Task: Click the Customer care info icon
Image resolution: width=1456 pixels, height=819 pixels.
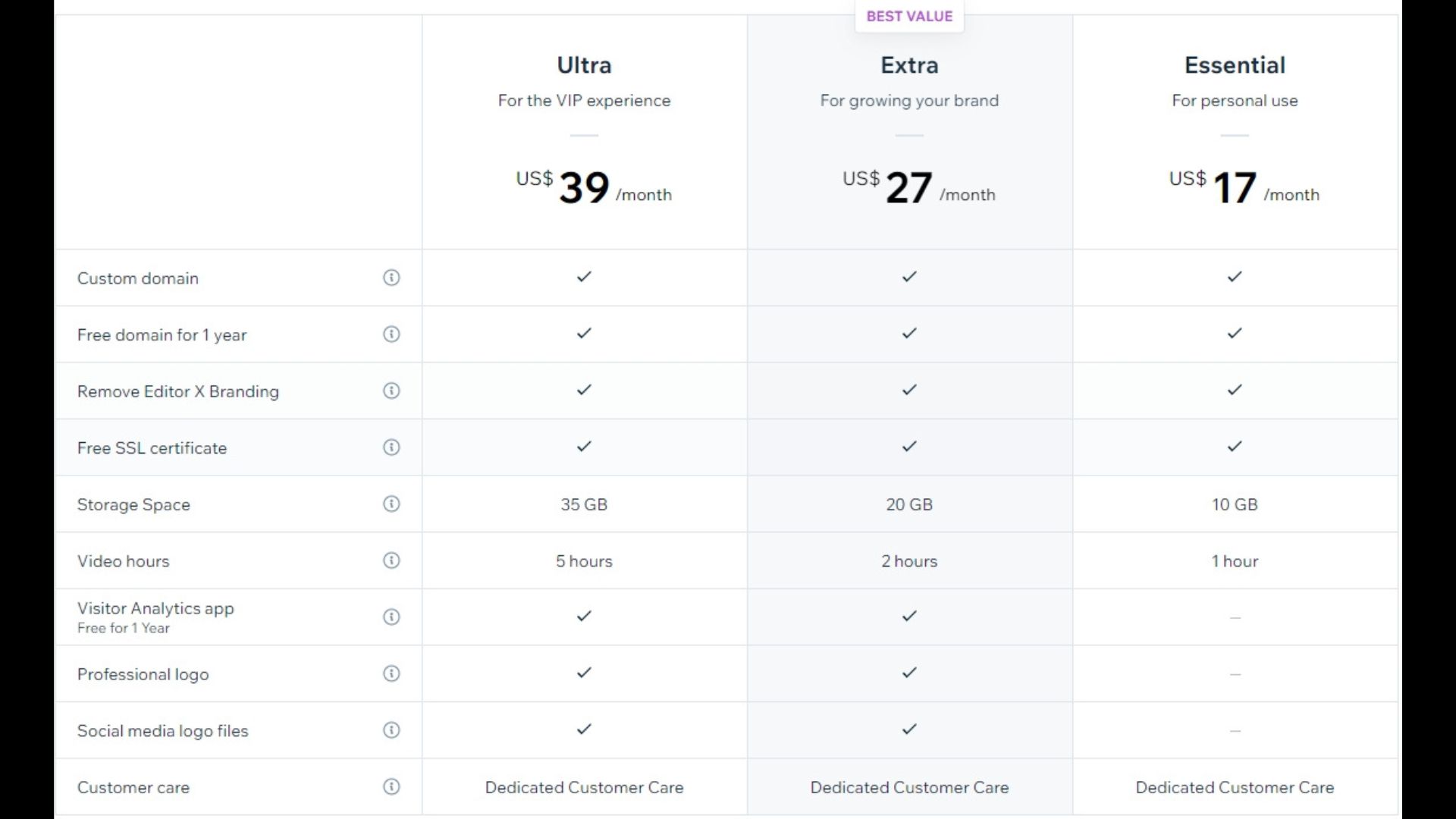Action: (x=391, y=787)
